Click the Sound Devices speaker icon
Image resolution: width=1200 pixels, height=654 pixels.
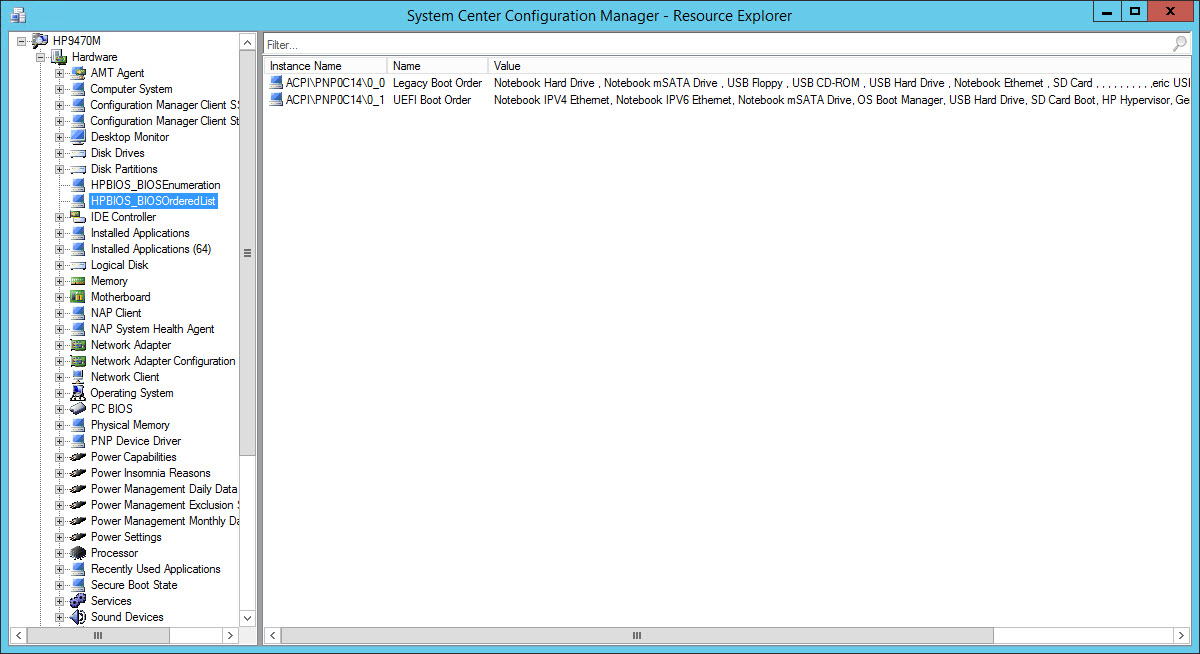coord(78,617)
